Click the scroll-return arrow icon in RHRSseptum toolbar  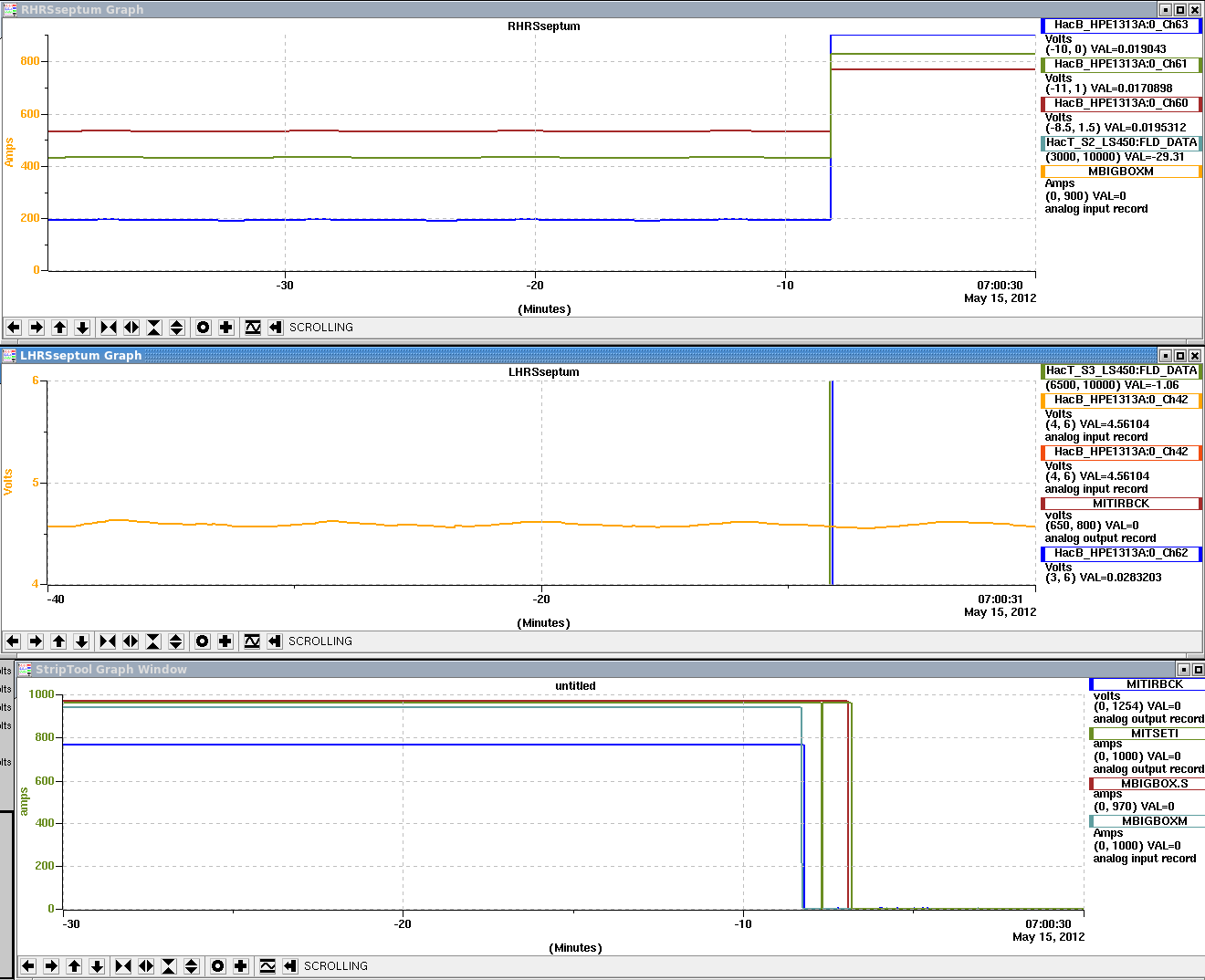tap(276, 327)
